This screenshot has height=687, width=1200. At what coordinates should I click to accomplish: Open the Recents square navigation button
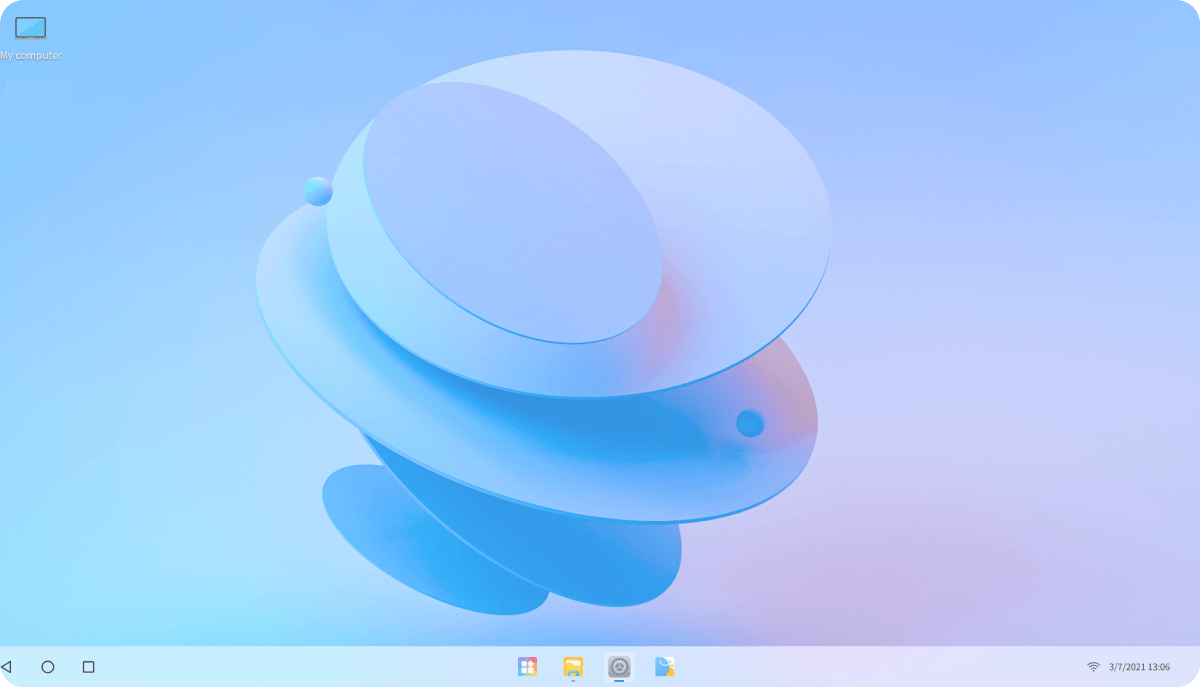88,666
